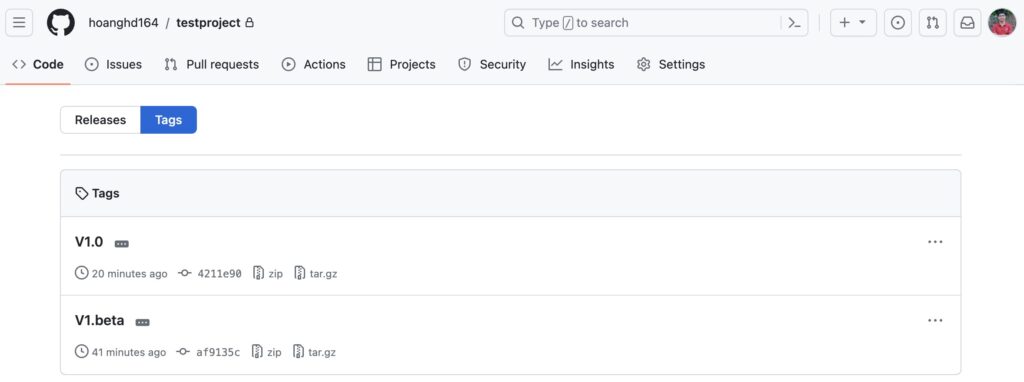The height and width of the screenshot is (382, 1024).
Task: Expand the V1.beta tag message ellipsis
Action: (x=142, y=322)
